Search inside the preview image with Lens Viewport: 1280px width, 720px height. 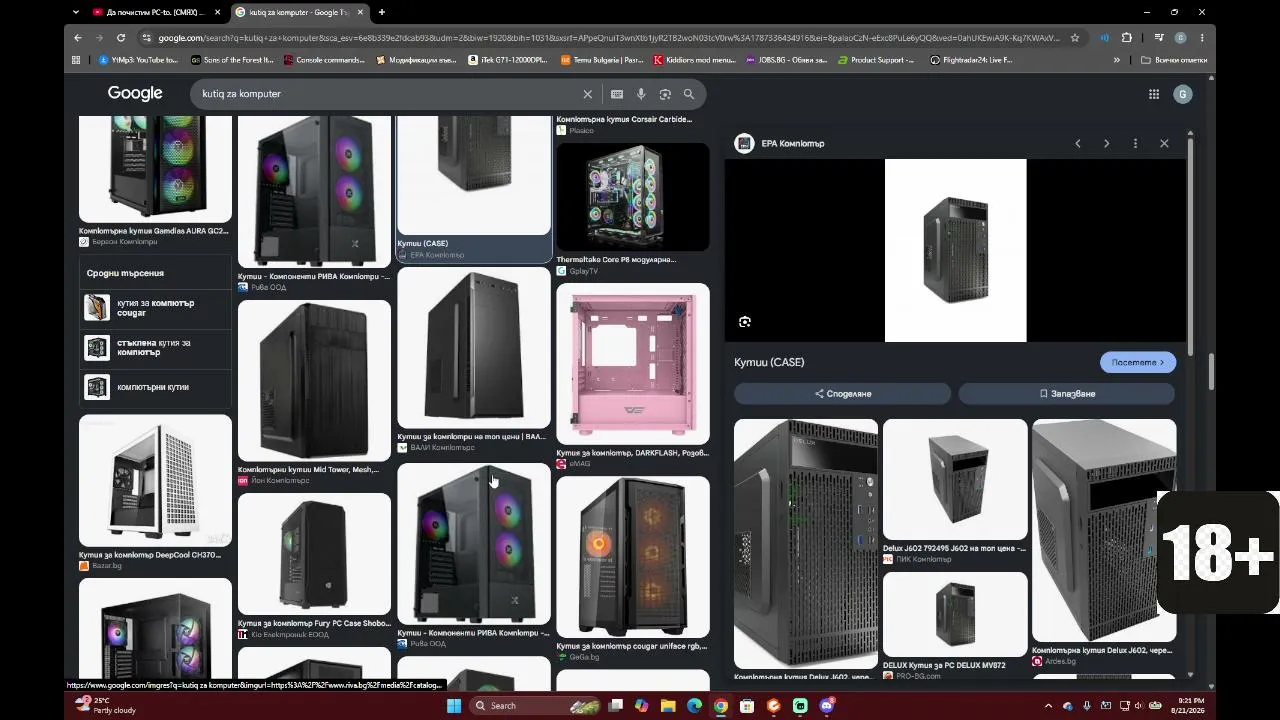(745, 322)
